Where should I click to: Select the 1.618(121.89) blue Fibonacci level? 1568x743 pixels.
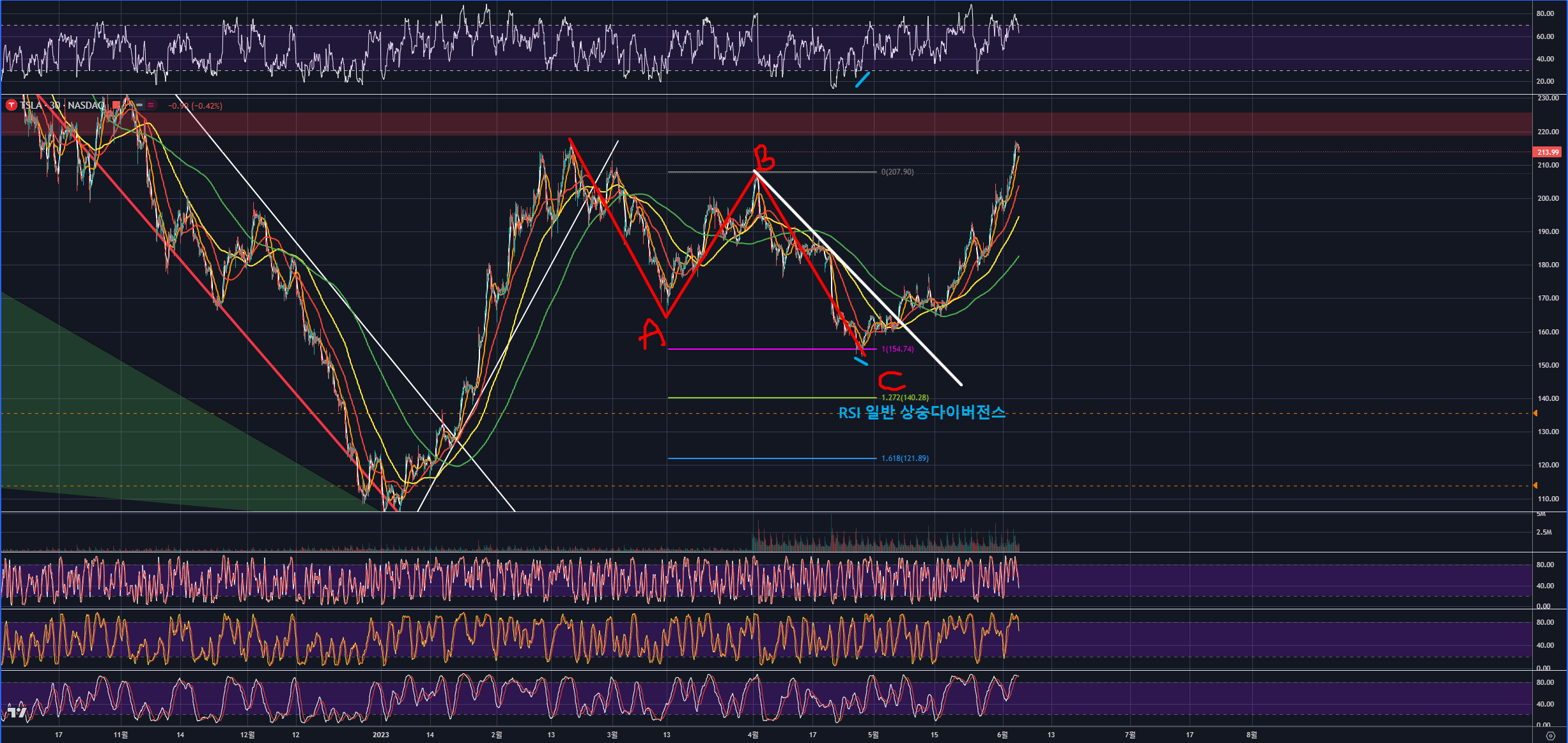pyautogui.click(x=904, y=458)
